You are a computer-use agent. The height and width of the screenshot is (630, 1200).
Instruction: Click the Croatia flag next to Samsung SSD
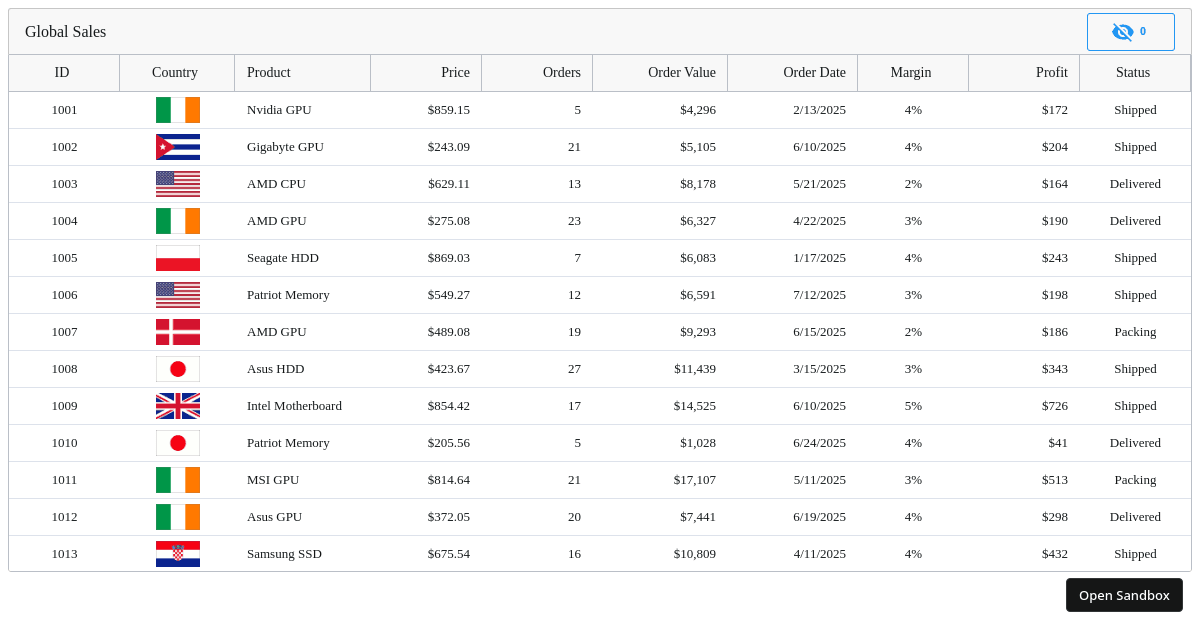(177, 554)
